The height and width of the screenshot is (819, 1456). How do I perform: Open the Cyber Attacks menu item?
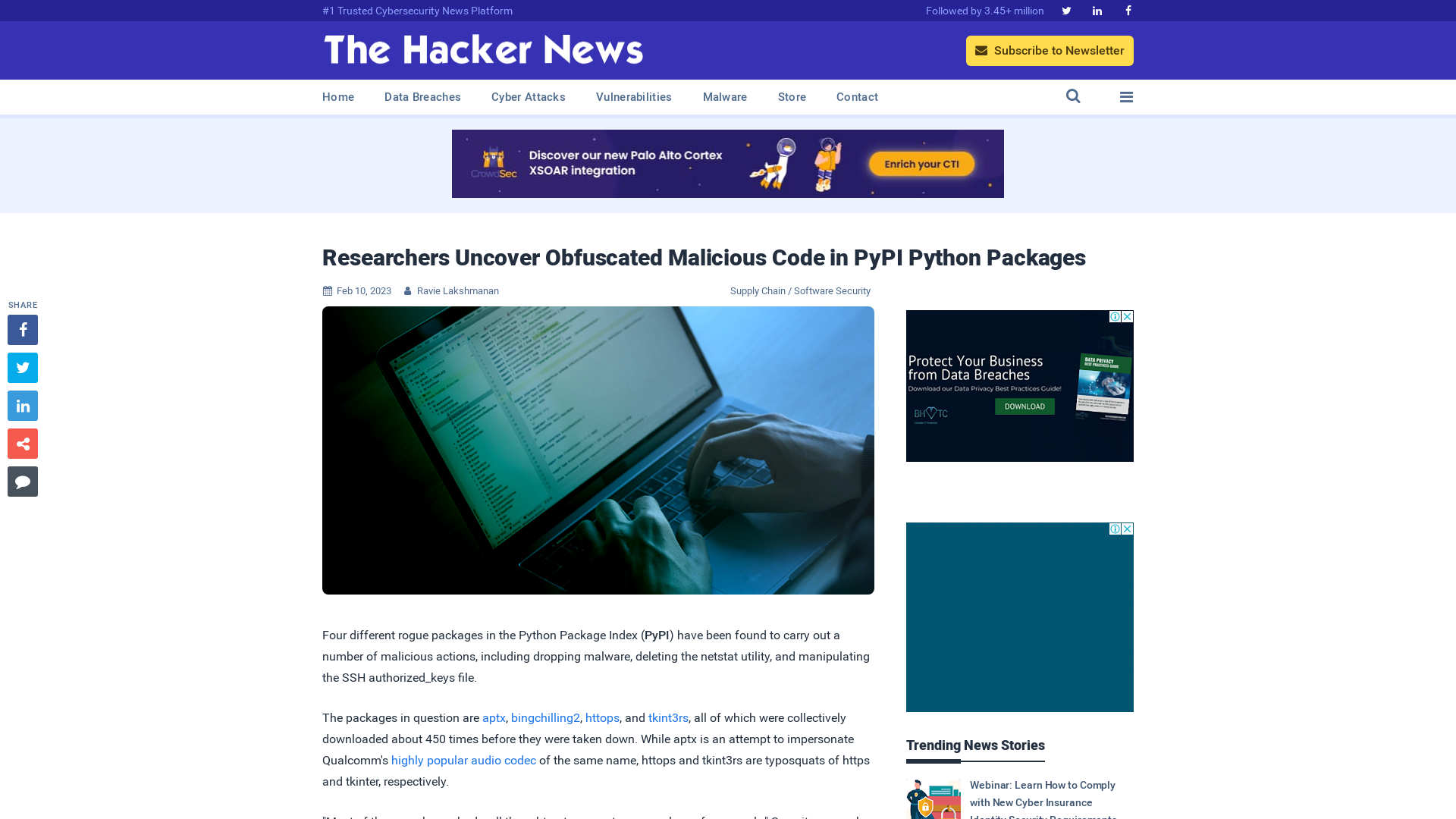[528, 97]
